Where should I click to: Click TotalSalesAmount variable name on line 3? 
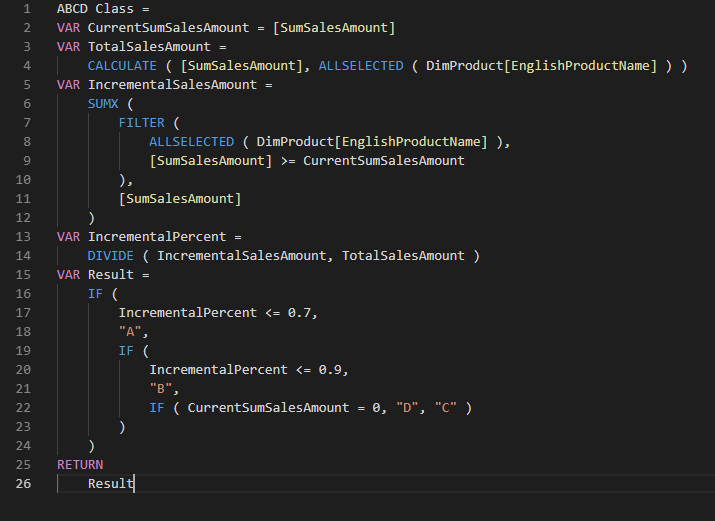tap(148, 46)
